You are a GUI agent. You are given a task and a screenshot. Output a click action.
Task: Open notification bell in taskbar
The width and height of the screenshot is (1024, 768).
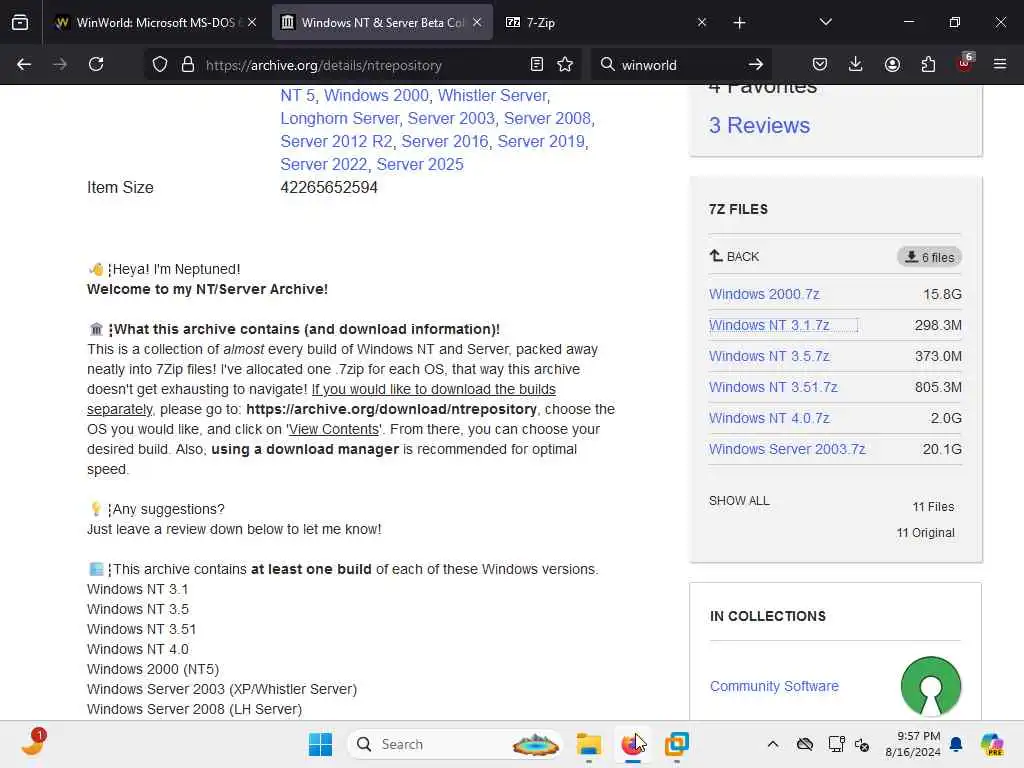click(956, 744)
